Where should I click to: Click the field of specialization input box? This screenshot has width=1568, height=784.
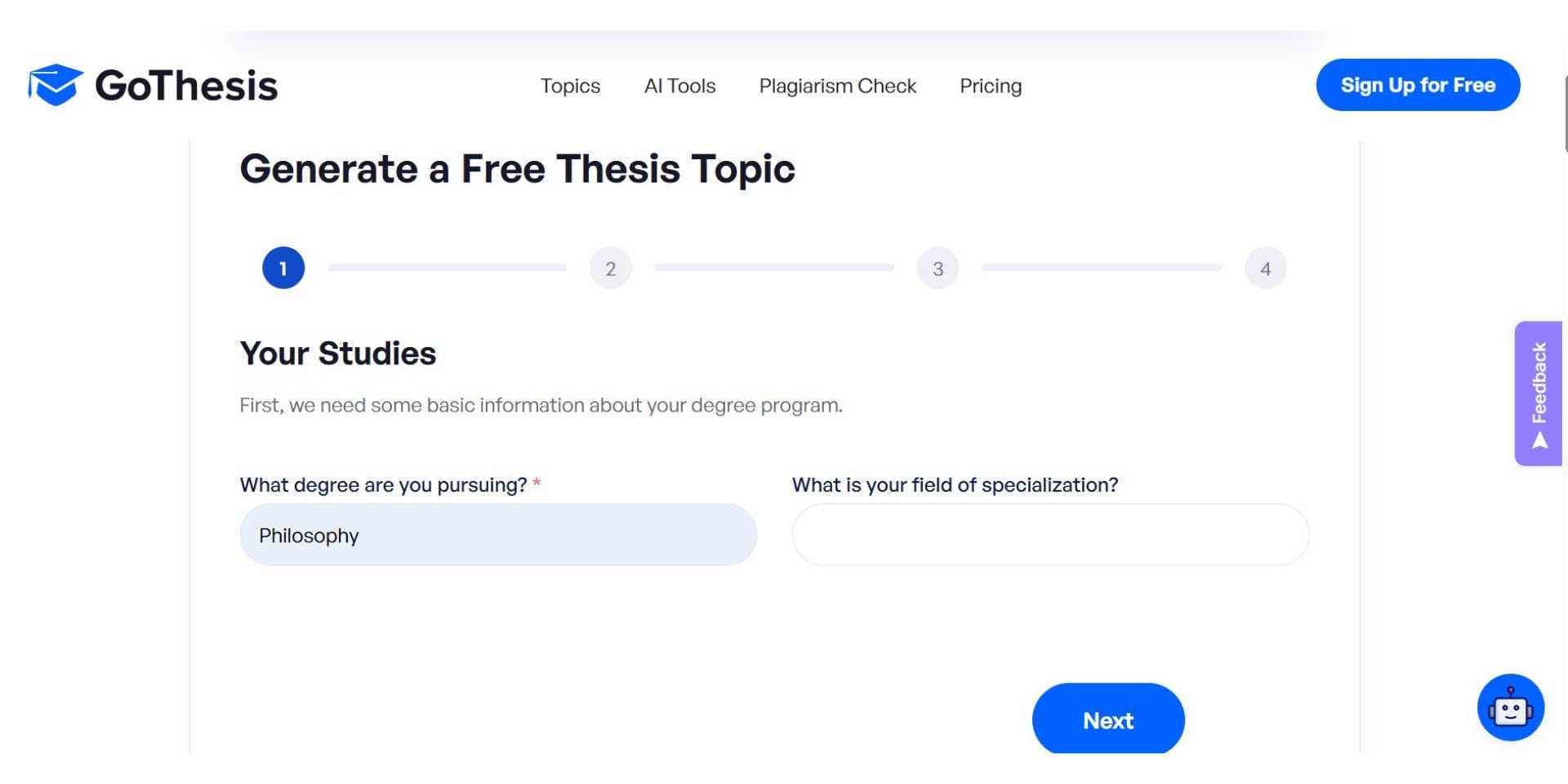(1050, 534)
